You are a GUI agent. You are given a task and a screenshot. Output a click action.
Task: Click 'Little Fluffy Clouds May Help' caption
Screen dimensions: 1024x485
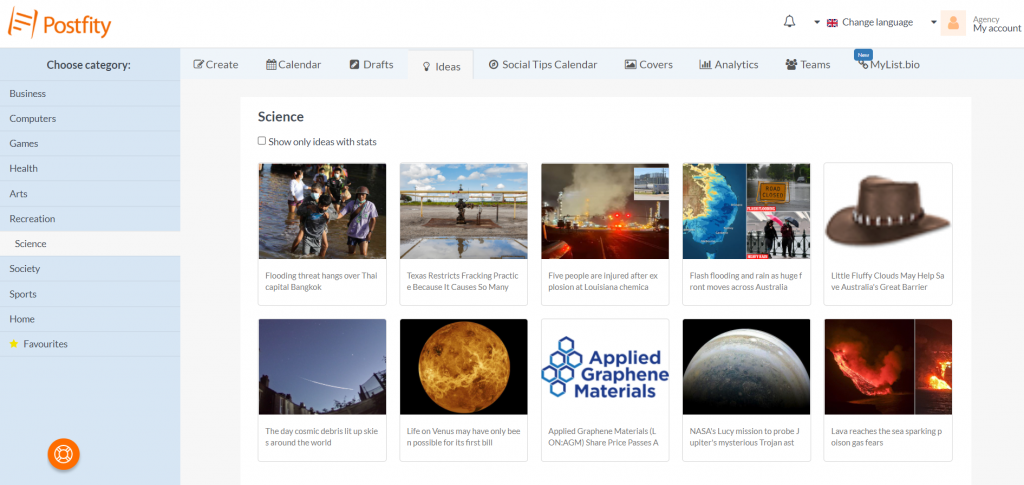tap(888, 281)
